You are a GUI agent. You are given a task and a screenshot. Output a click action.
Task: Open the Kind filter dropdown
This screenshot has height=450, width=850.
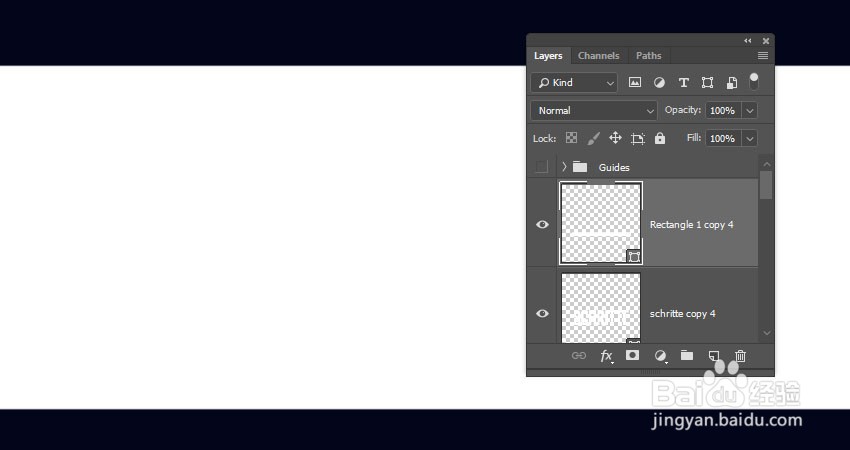[x=574, y=82]
